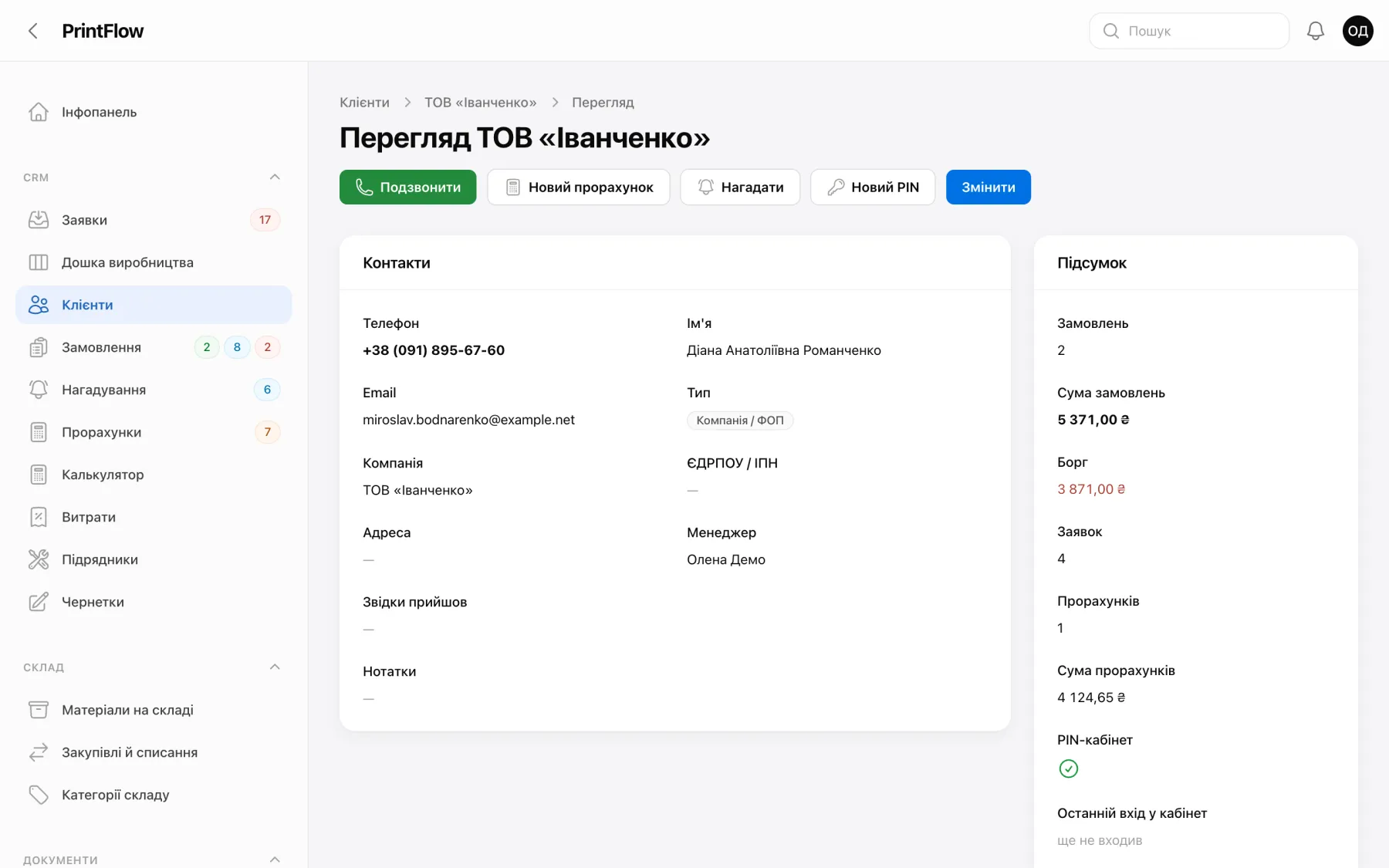Screen dimensions: 1389x868
Task: Click the PrintFlow logo
Action: click(103, 31)
